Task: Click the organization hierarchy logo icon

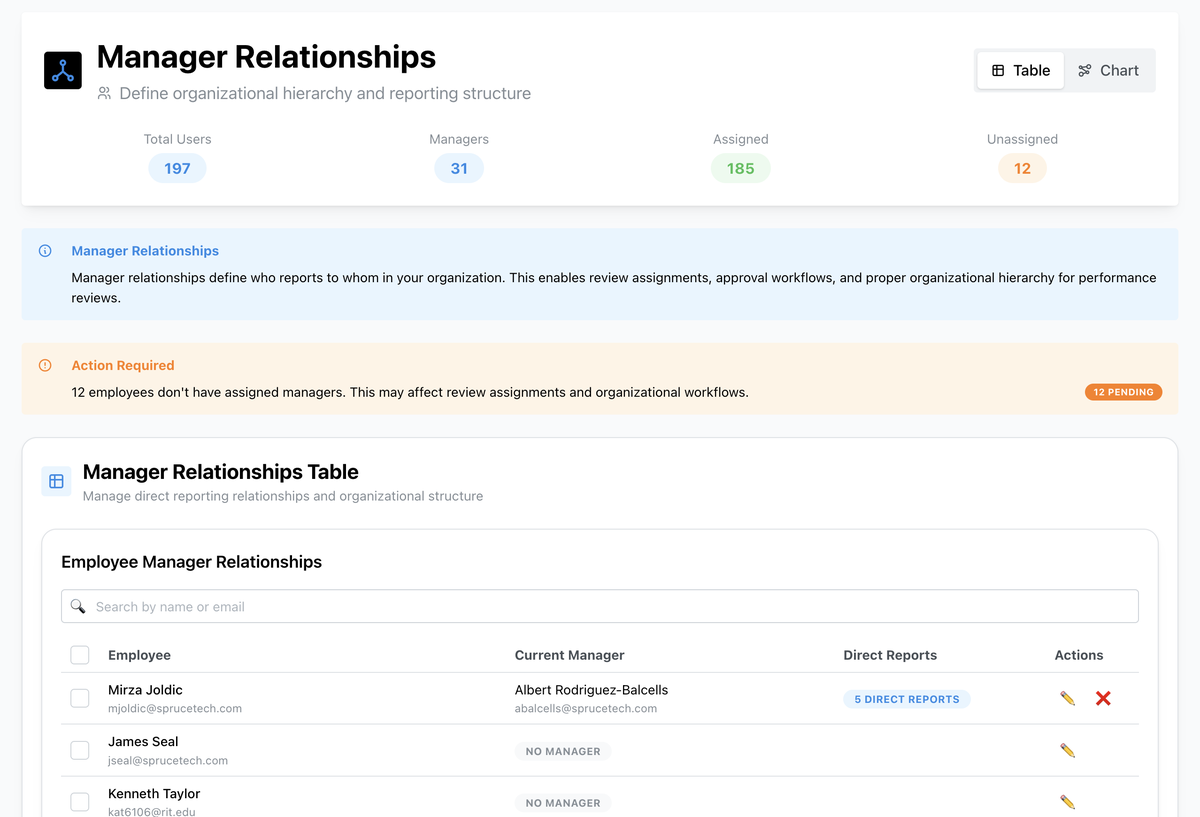Action: point(63,70)
